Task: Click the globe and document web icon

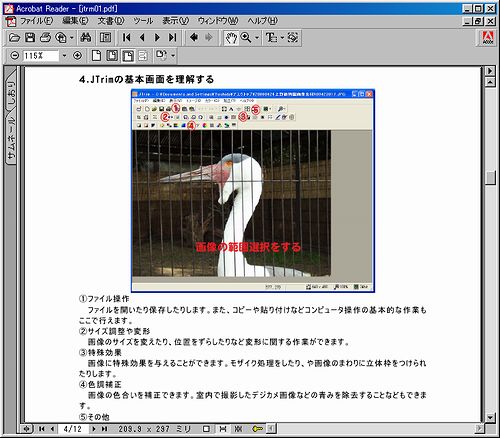Action: pos(61,38)
